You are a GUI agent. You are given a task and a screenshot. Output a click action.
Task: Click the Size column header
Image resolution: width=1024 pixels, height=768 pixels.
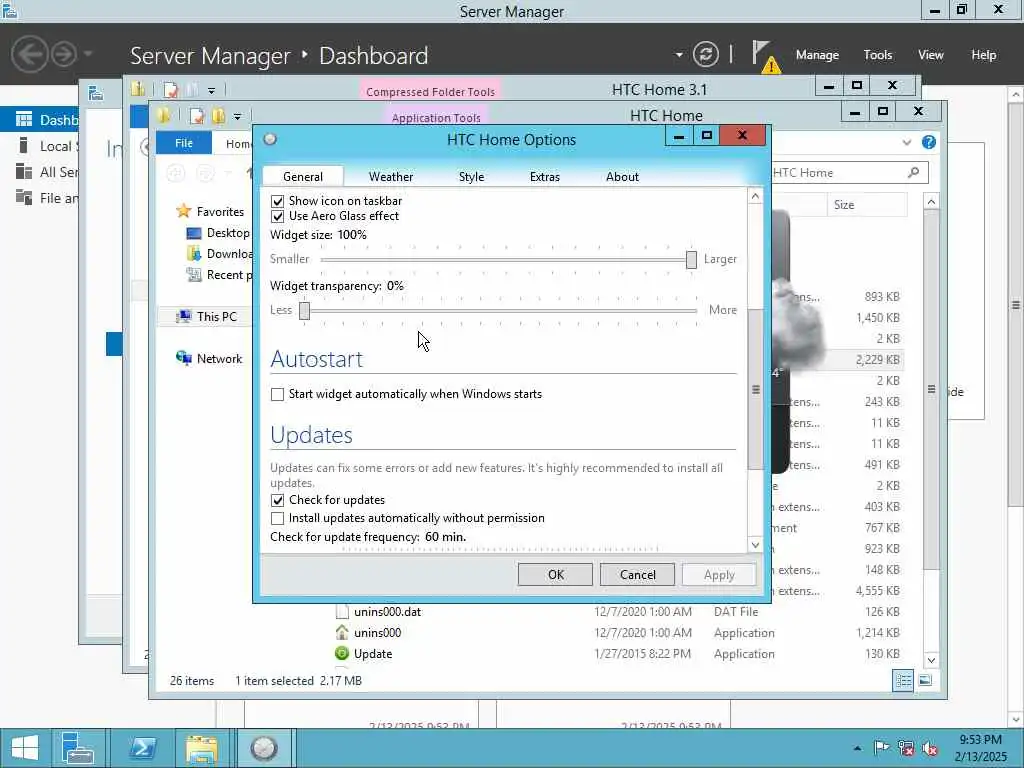tap(867, 204)
